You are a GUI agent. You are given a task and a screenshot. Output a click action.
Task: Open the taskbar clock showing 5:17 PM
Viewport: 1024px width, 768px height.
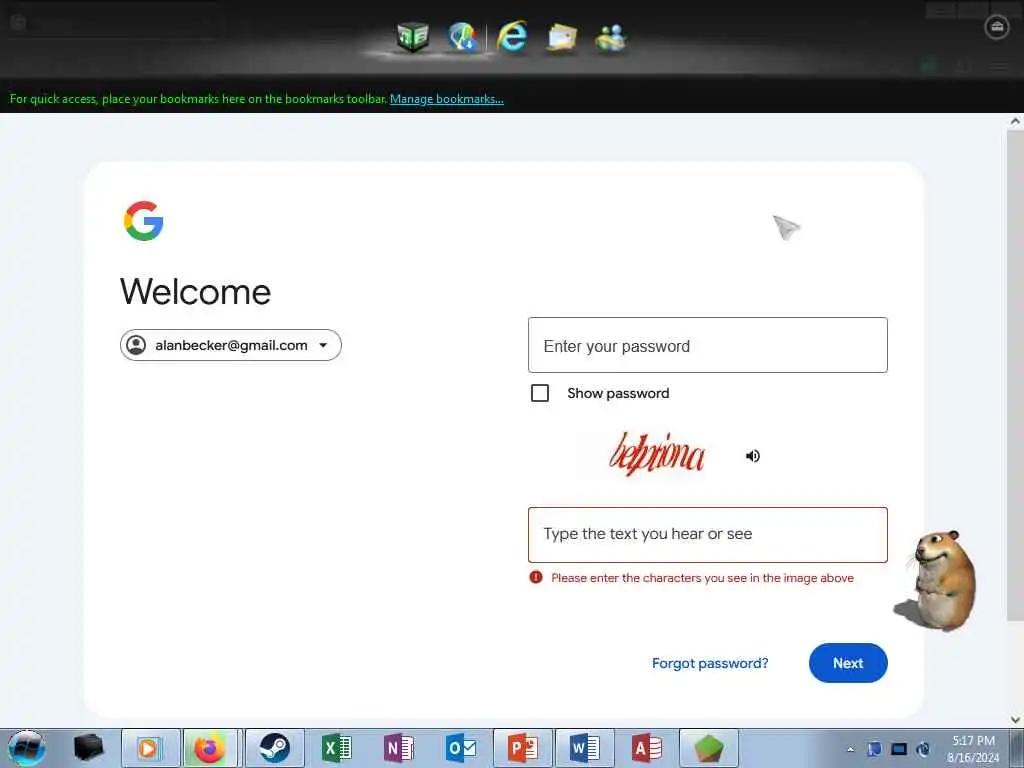(973, 748)
